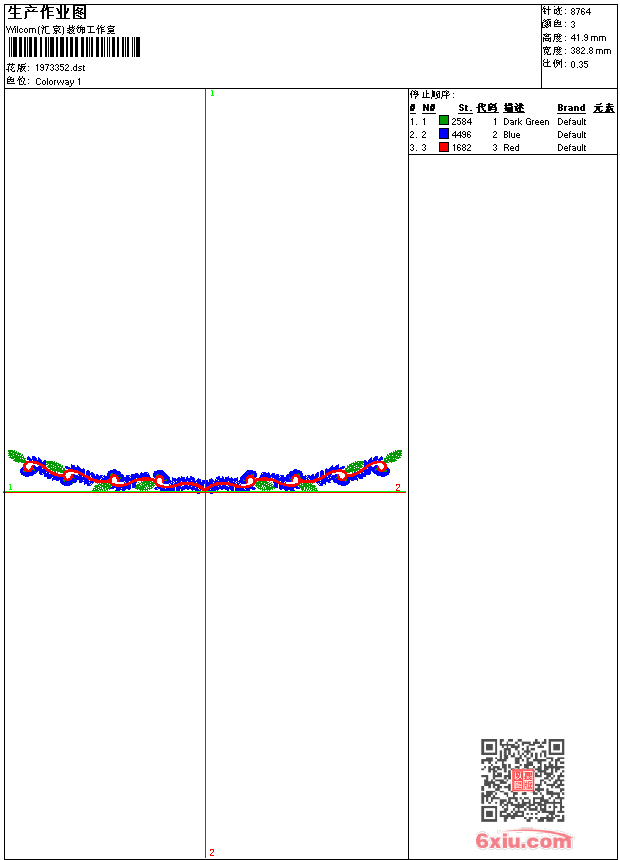The image size is (620, 860).
Task: Click the stitch count value 8764
Action: coord(580,12)
